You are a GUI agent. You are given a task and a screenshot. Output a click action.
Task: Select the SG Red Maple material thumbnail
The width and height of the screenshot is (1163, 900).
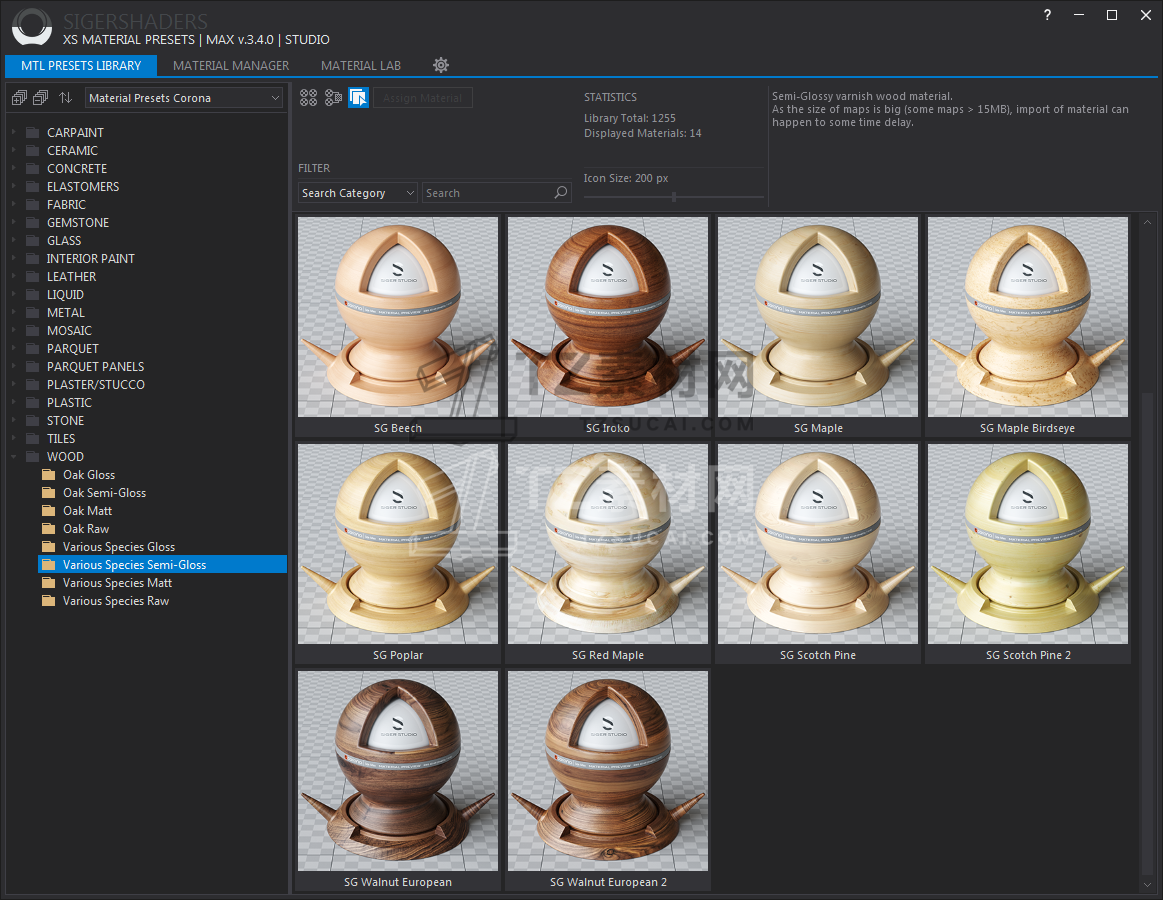607,544
